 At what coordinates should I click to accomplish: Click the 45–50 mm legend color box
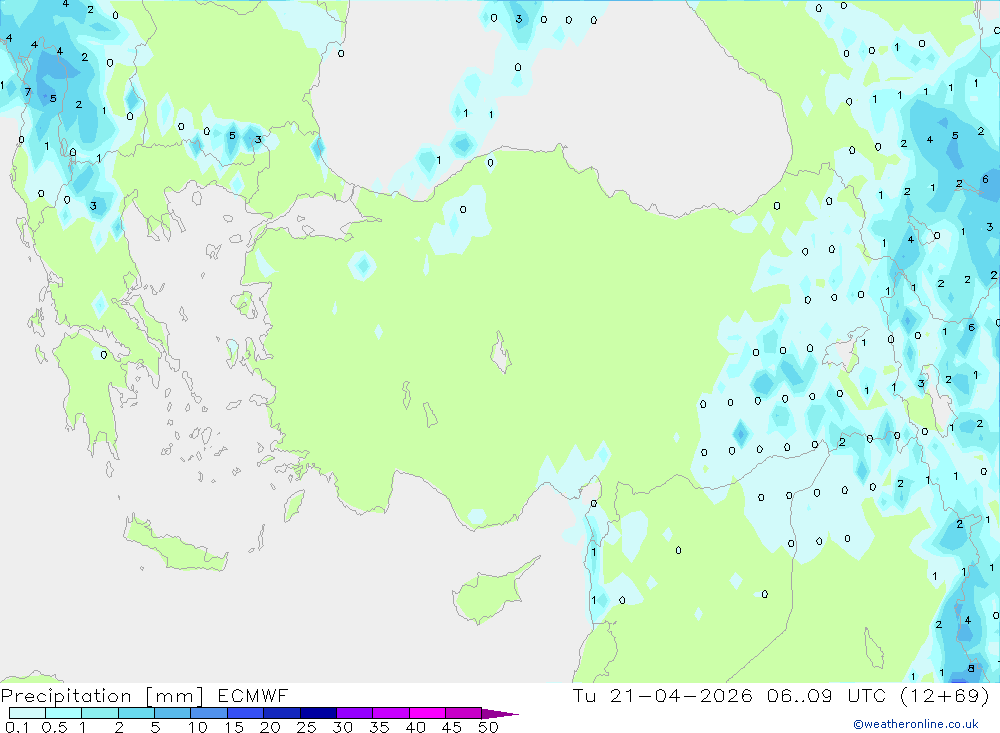464,713
